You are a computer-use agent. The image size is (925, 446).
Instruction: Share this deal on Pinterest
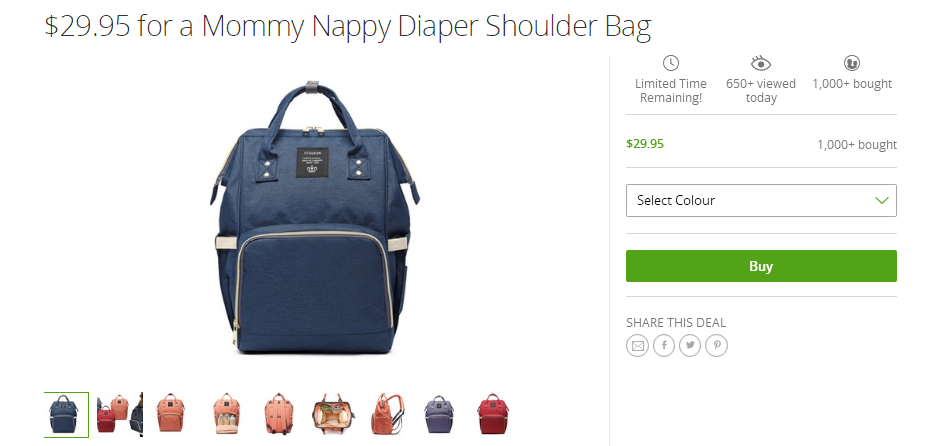coord(717,346)
